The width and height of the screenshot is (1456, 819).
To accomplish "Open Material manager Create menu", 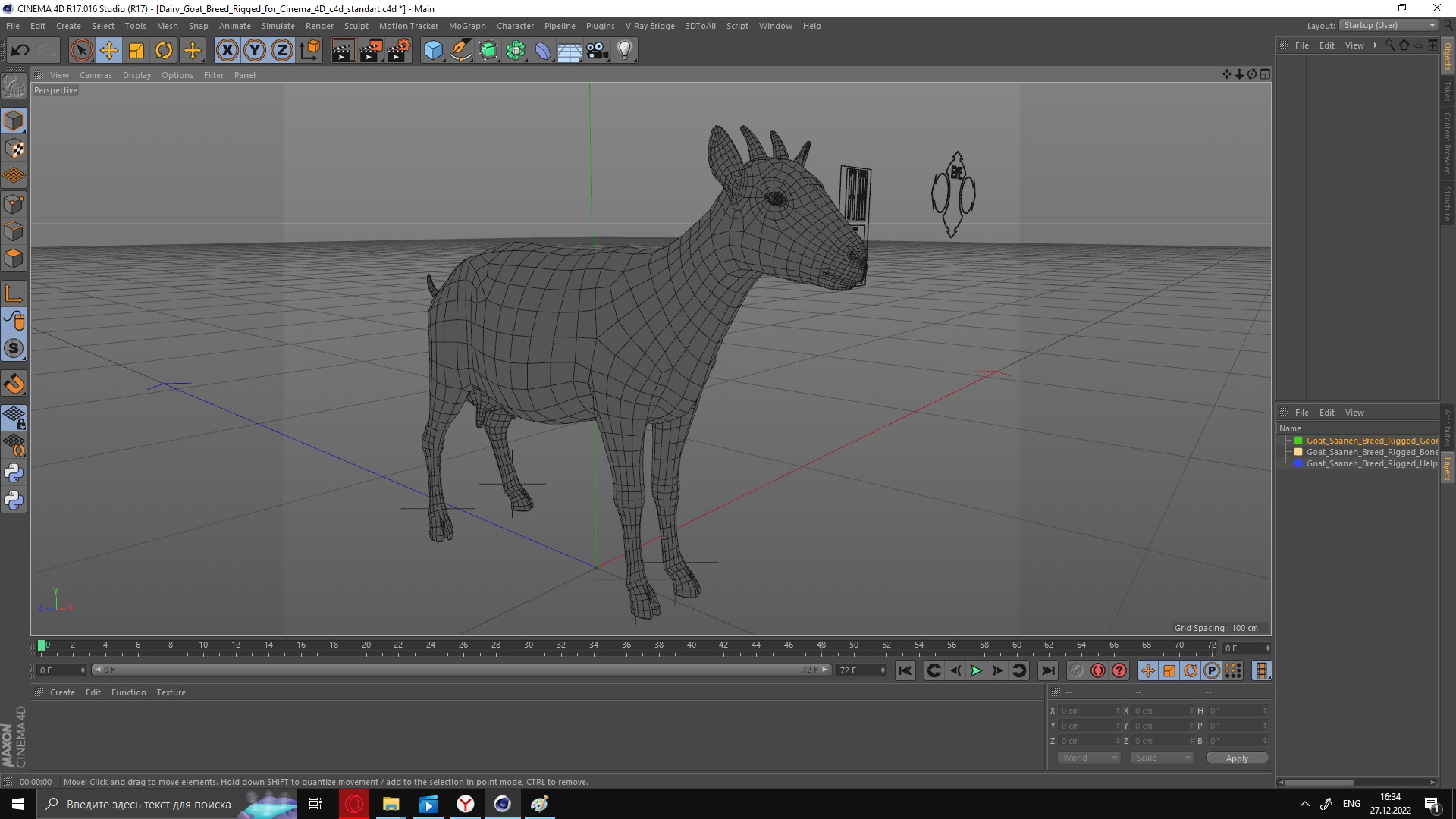I will 62,692.
